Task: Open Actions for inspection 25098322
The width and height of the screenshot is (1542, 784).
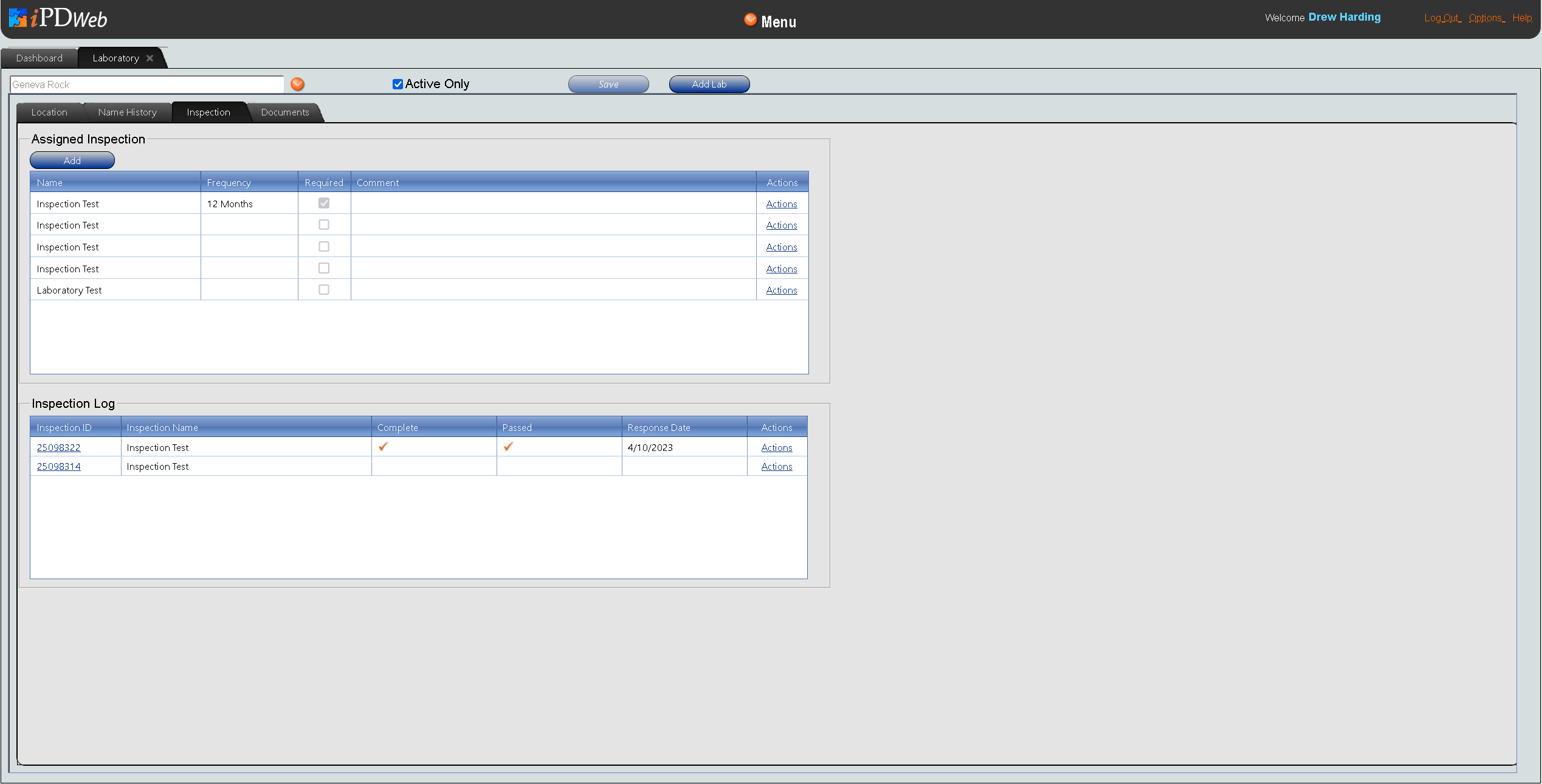Action: [x=776, y=448]
